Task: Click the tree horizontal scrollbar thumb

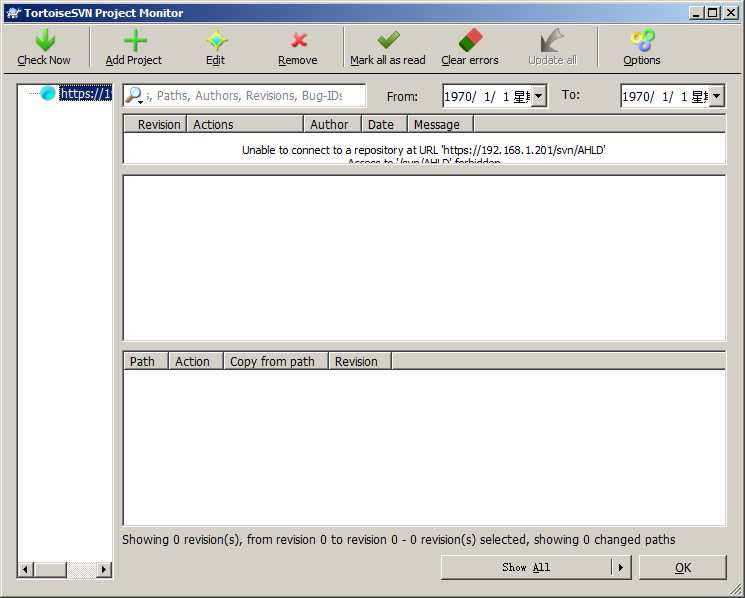Action: (x=50, y=569)
